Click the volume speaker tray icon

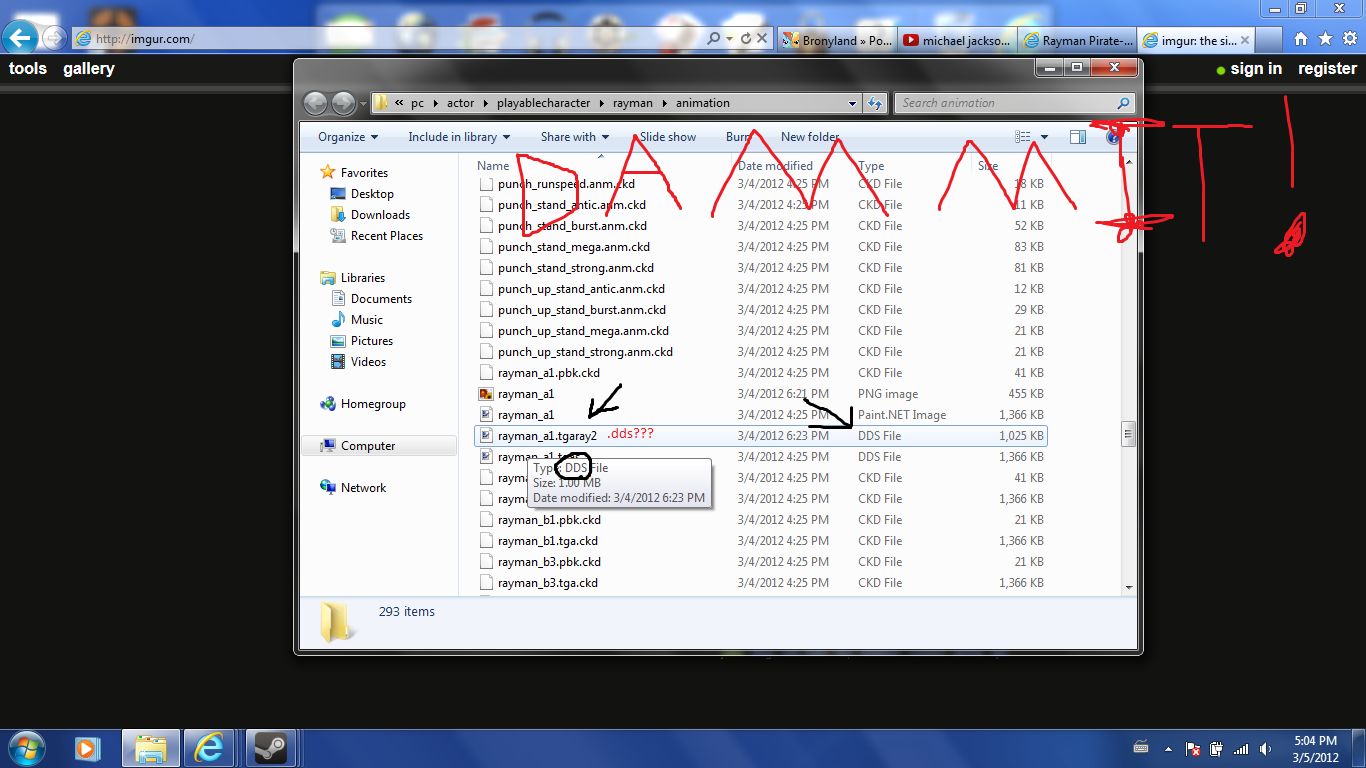(1266, 748)
